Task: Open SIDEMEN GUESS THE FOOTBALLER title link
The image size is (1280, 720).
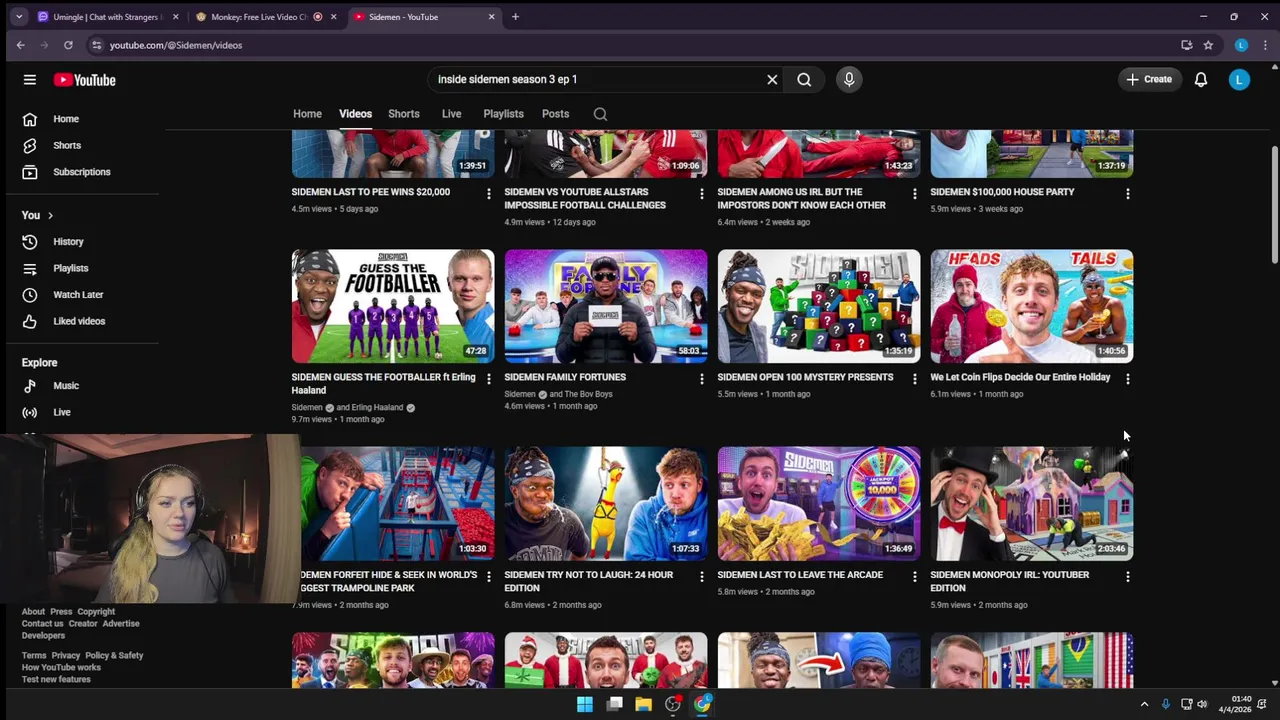Action: coord(383,384)
